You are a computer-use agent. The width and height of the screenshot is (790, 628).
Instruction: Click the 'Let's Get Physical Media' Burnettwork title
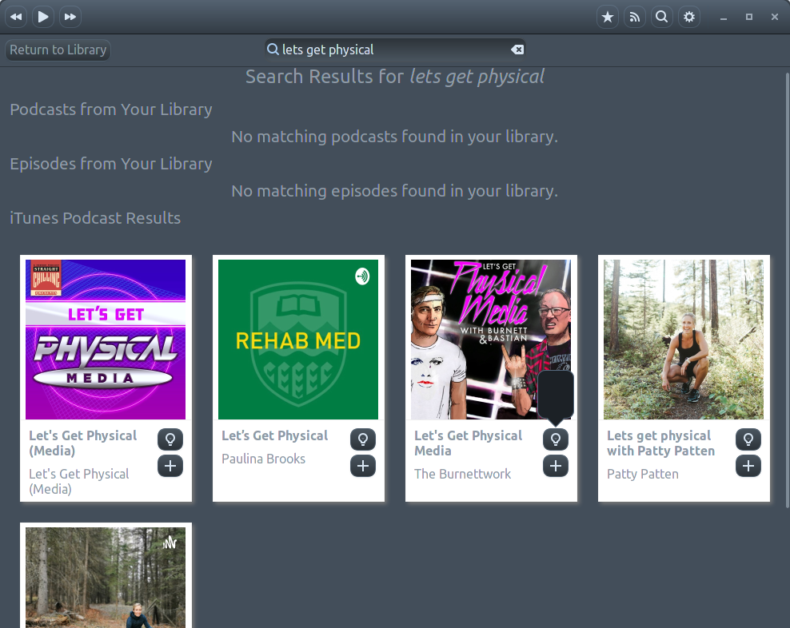coord(468,443)
